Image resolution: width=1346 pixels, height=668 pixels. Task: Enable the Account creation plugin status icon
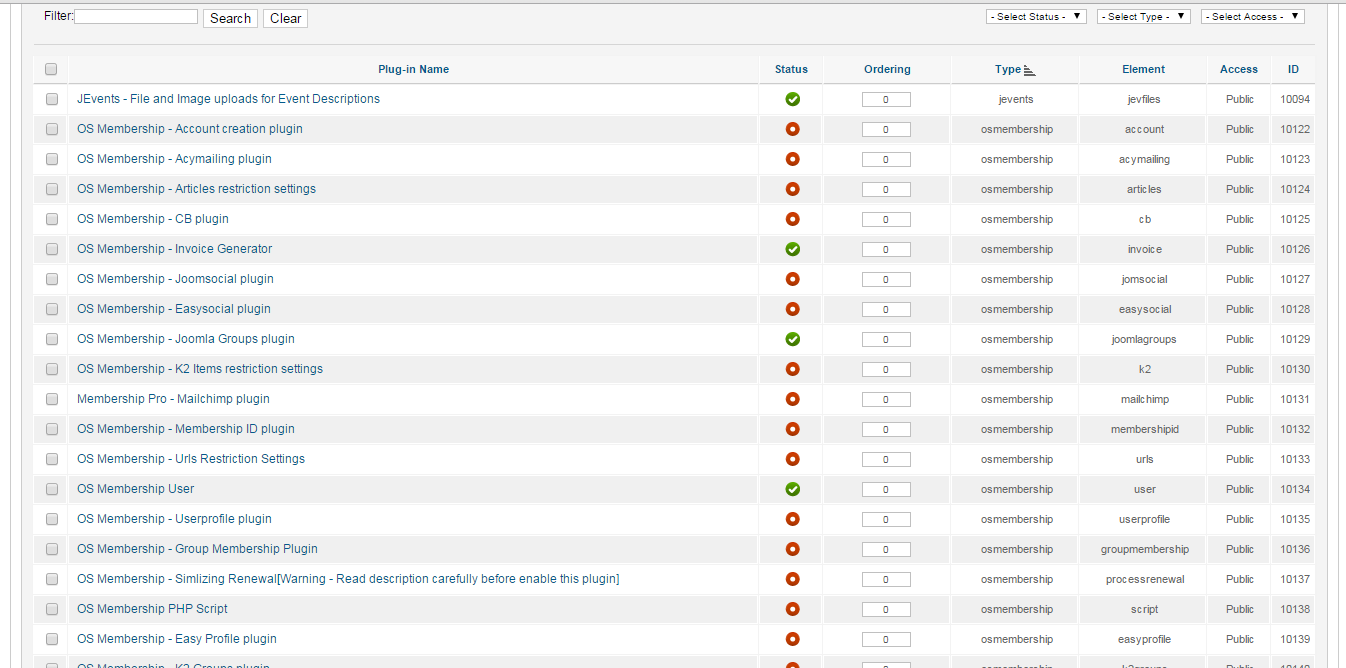coord(792,129)
